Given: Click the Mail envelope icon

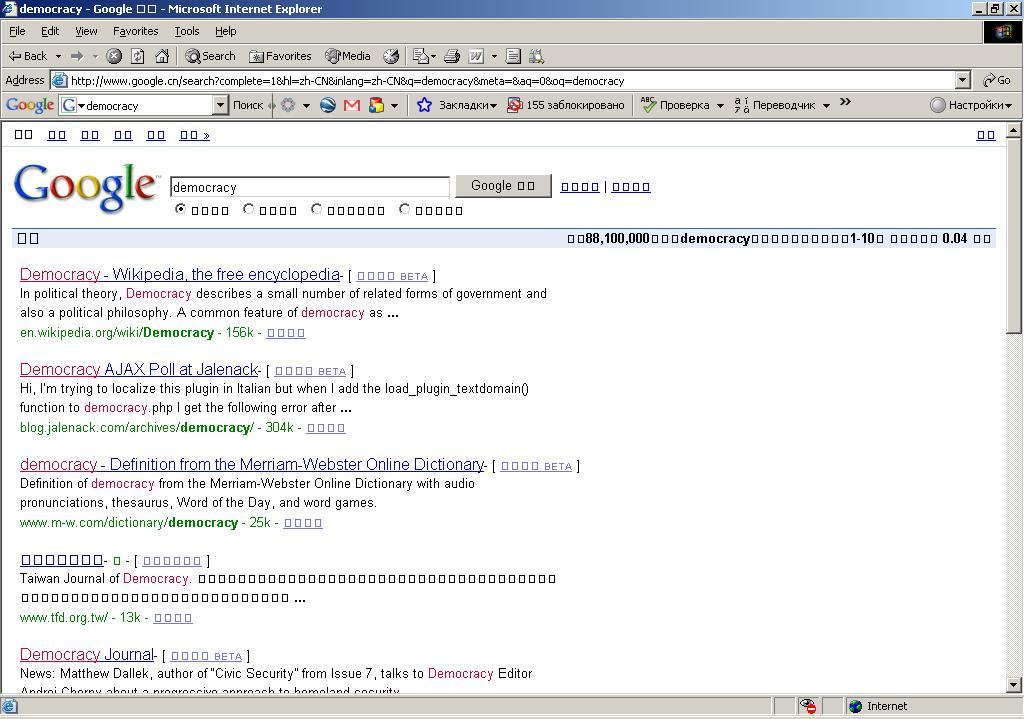Looking at the screenshot, I should coord(421,56).
